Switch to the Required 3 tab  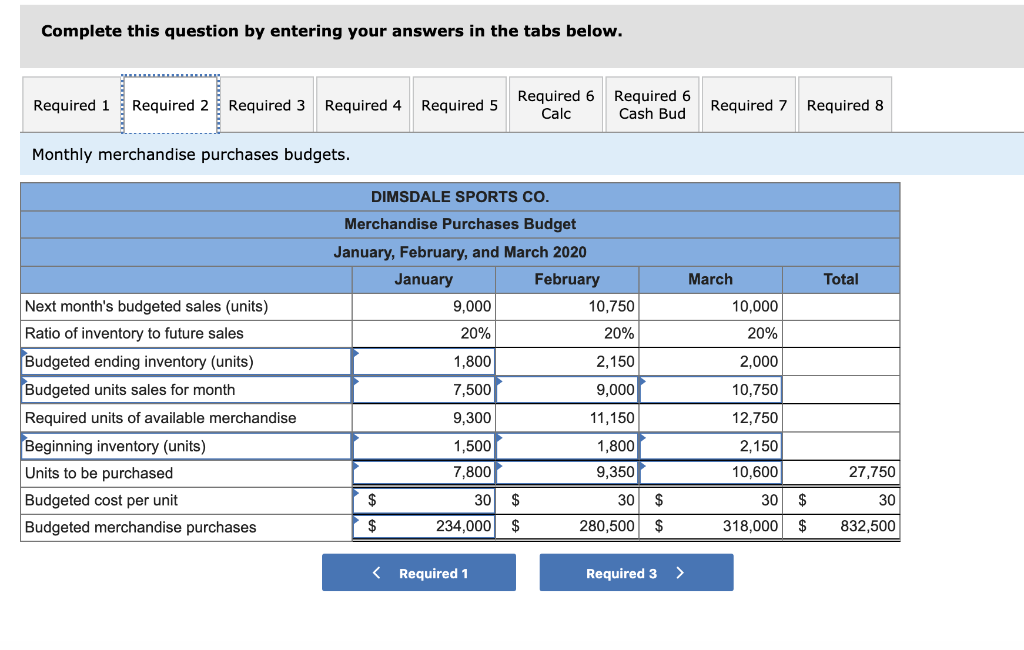[266, 105]
